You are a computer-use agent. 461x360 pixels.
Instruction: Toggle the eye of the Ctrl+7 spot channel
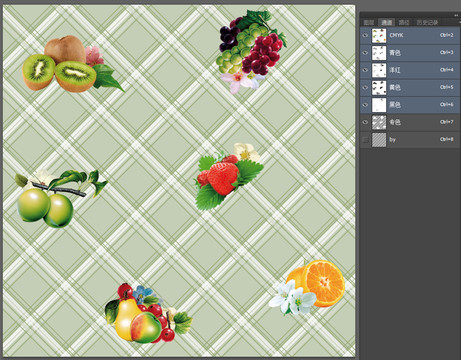(365, 122)
